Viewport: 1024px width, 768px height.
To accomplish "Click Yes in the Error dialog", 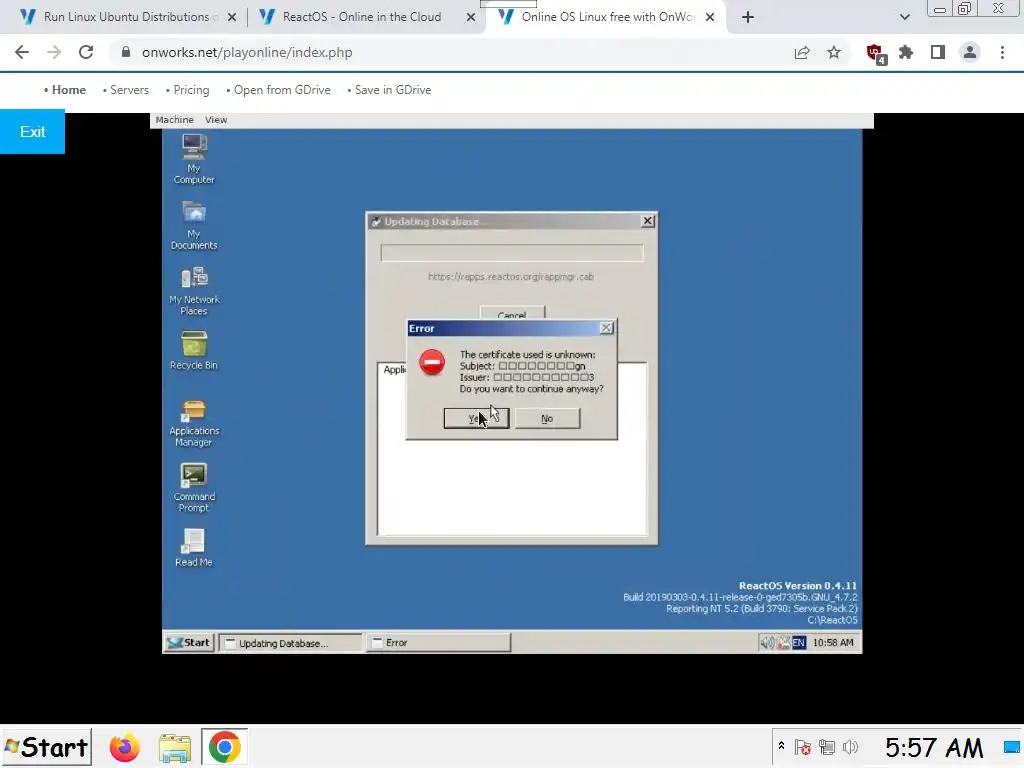I will coord(476,419).
